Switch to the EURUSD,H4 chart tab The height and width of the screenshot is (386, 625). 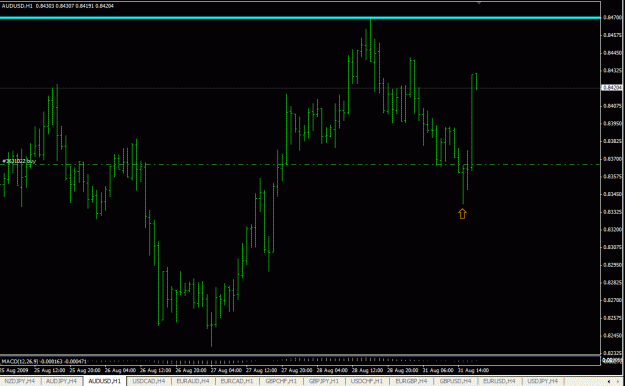pos(499,381)
